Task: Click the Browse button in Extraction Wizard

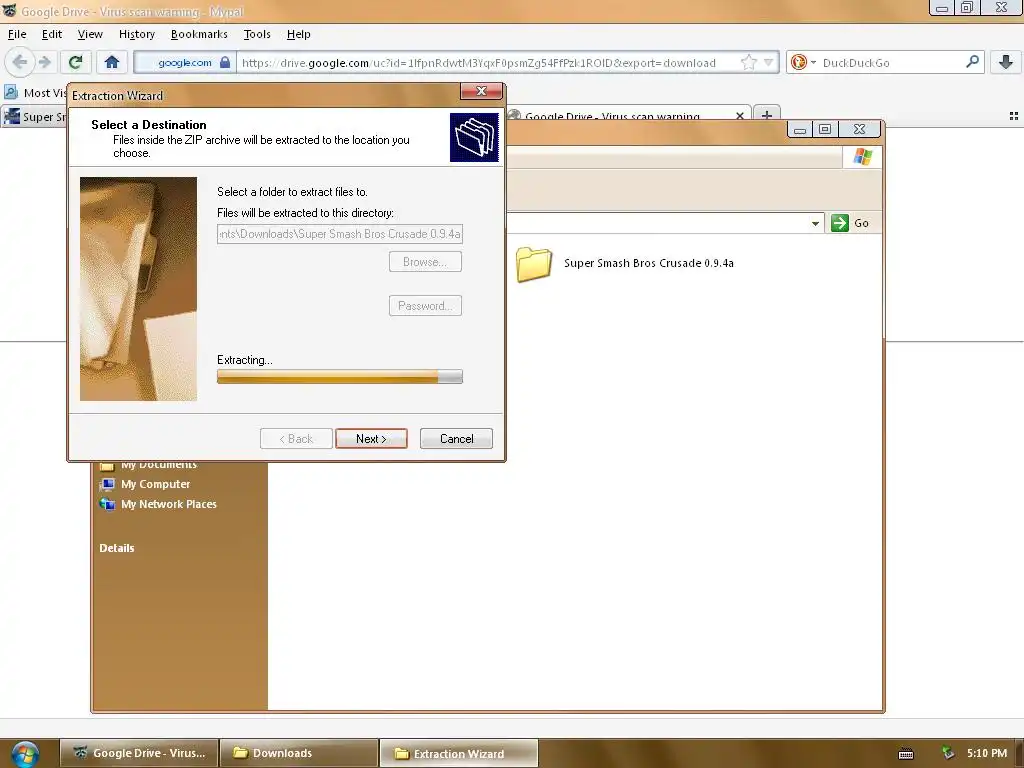Action: coord(425,262)
